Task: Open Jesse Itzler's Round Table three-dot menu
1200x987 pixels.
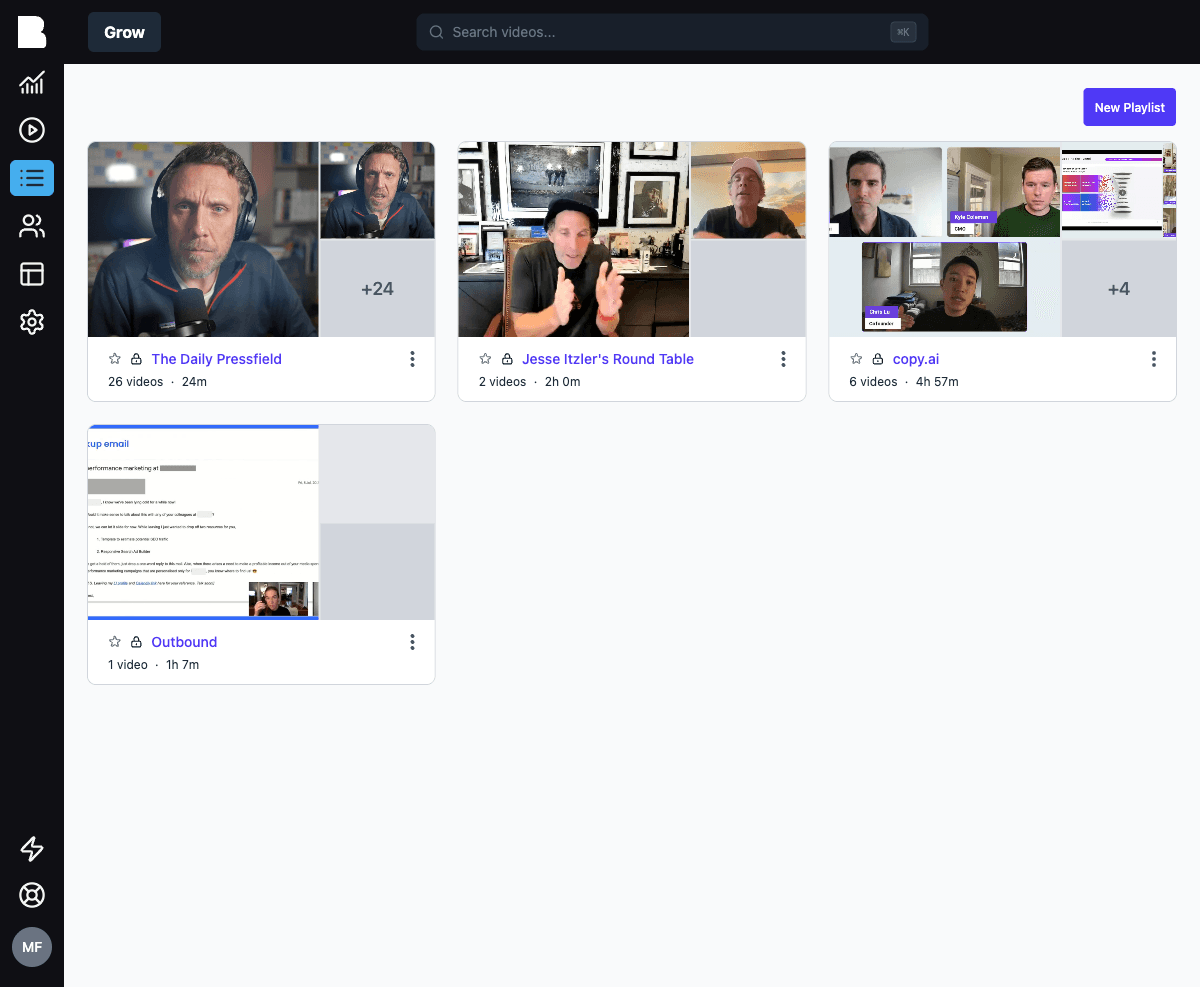Action: [x=783, y=359]
